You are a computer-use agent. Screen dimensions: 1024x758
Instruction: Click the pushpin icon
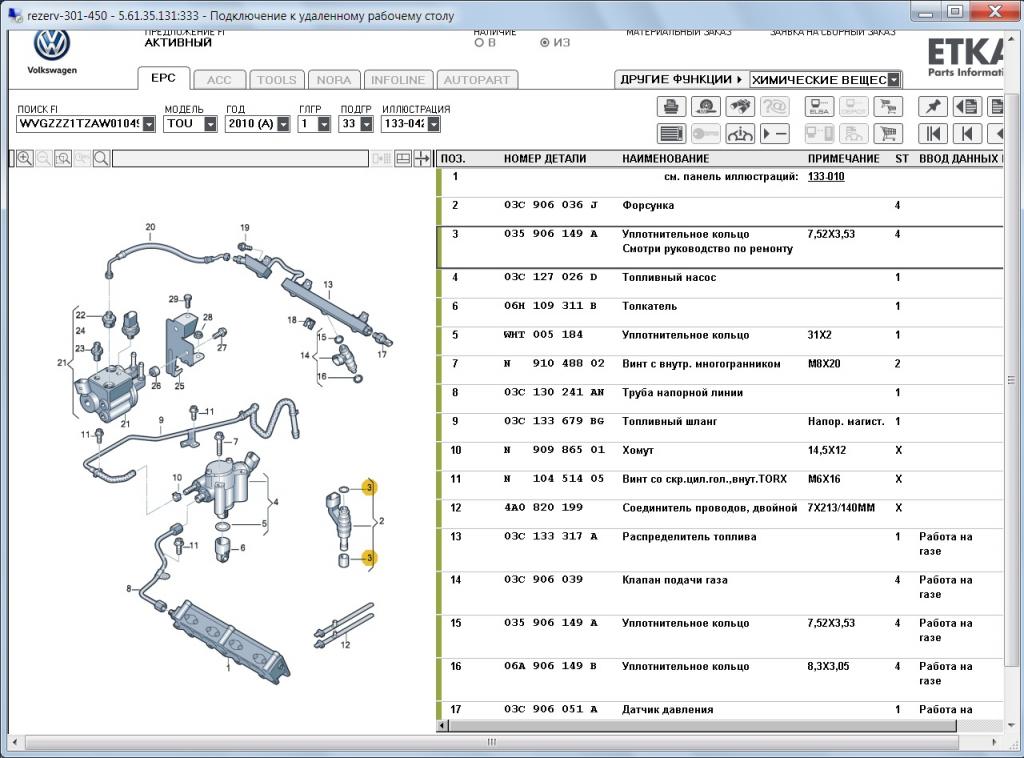coord(933,106)
